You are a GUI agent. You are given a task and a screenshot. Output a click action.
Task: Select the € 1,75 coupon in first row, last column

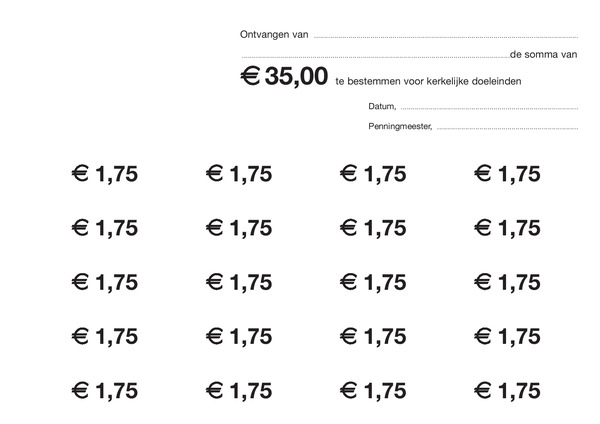(x=507, y=174)
